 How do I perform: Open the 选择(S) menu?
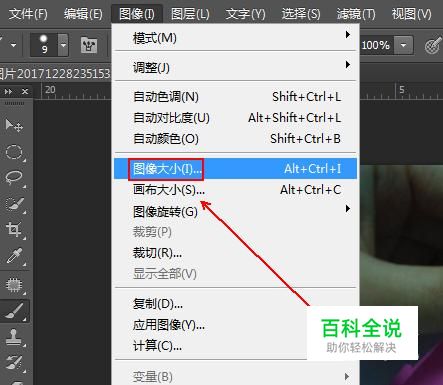pyautogui.click(x=301, y=14)
